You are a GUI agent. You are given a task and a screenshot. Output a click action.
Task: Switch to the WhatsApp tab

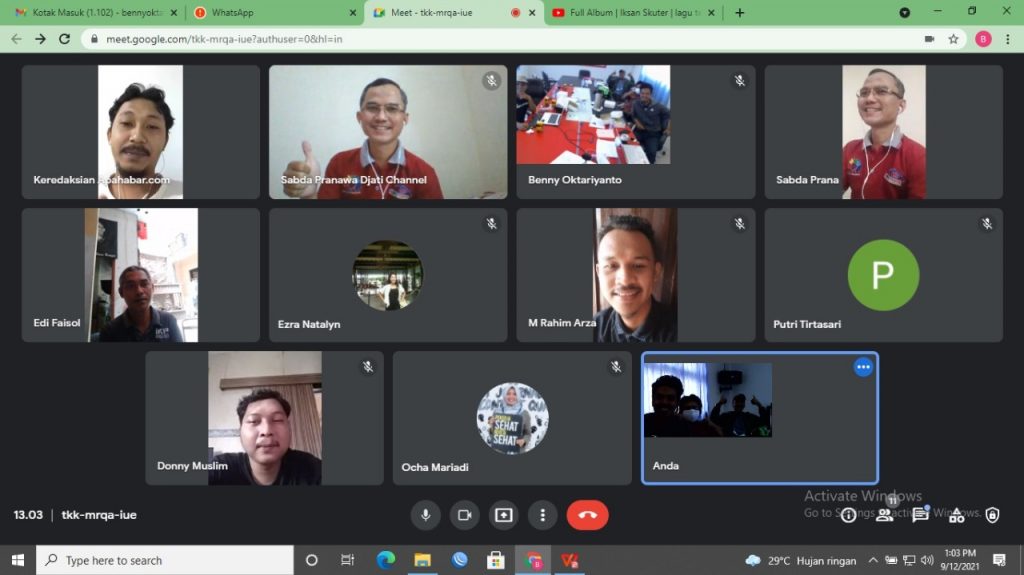pos(270,13)
